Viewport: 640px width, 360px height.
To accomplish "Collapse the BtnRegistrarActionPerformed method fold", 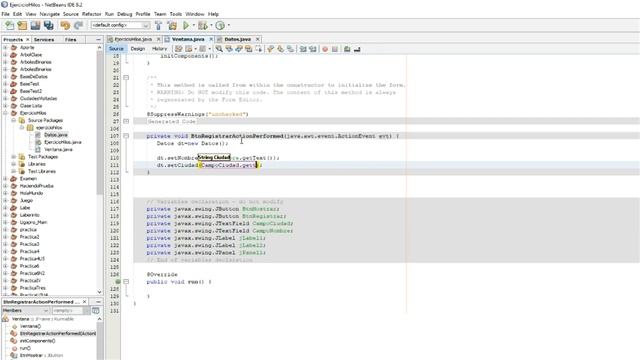I will pyautogui.click(x=126, y=136).
